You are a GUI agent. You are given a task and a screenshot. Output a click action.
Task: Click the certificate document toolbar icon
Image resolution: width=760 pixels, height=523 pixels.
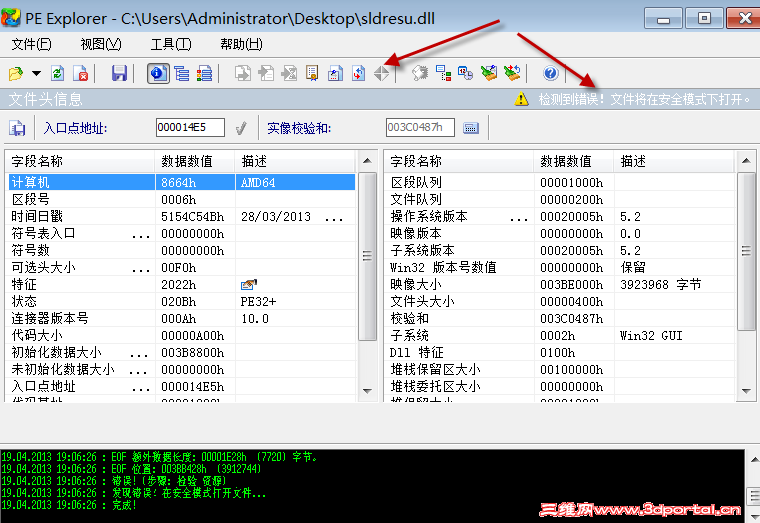point(312,74)
